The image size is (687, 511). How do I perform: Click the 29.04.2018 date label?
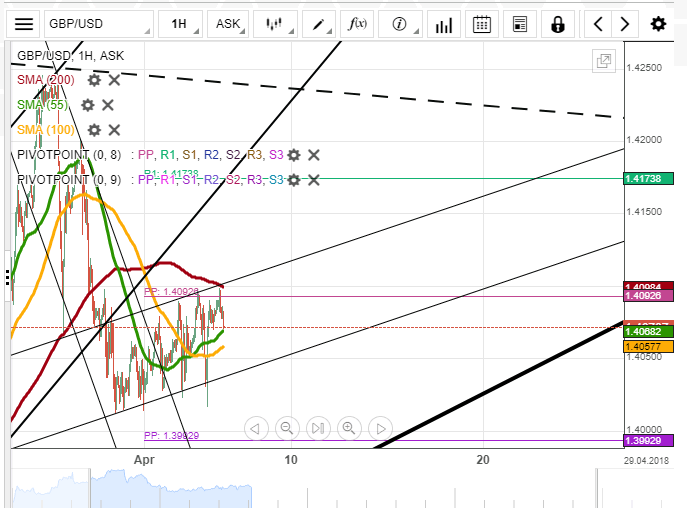point(647,461)
